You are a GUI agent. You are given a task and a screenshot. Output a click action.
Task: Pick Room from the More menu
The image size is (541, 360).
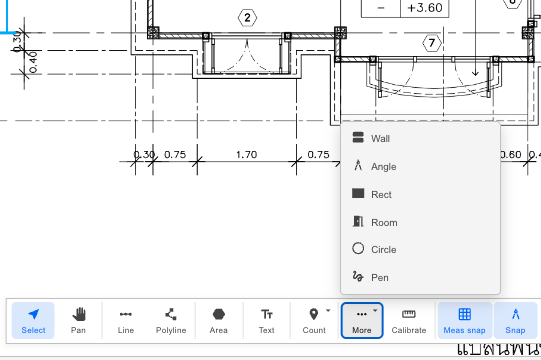pos(420,222)
